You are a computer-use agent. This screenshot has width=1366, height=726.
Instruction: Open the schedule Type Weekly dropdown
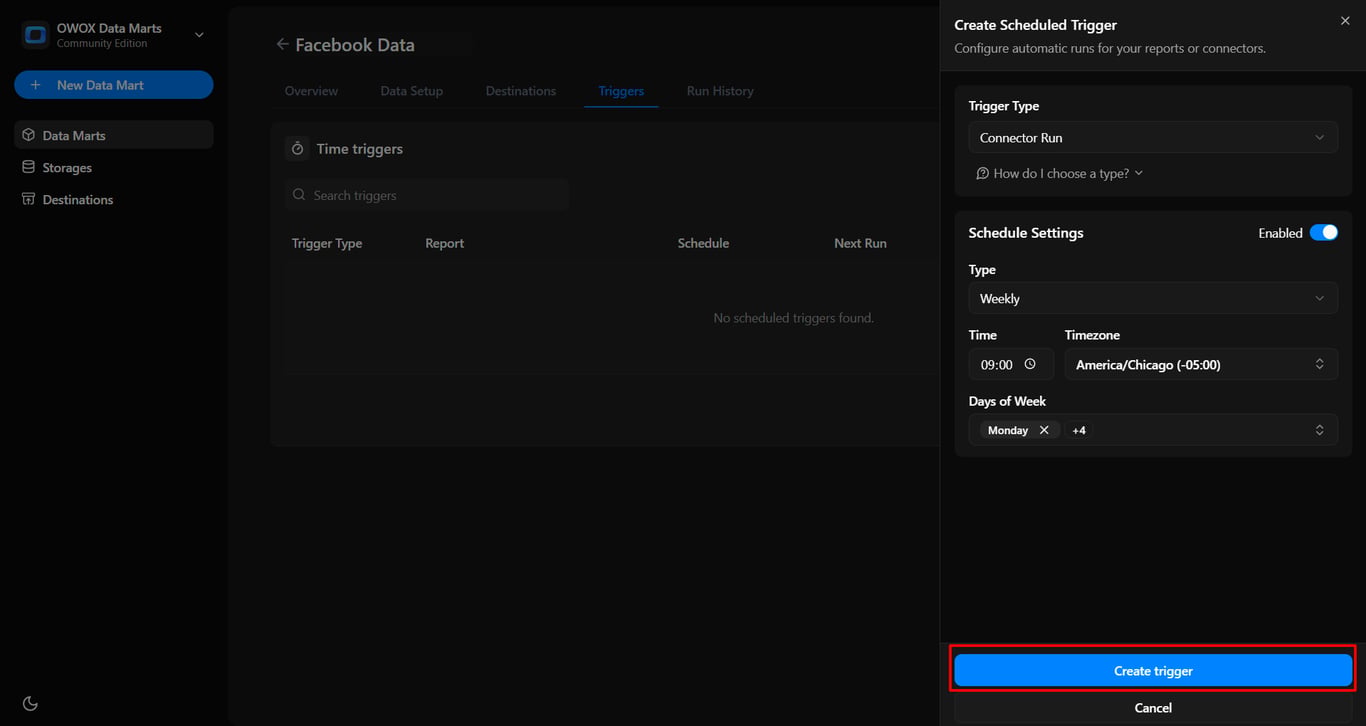pyautogui.click(x=1153, y=298)
